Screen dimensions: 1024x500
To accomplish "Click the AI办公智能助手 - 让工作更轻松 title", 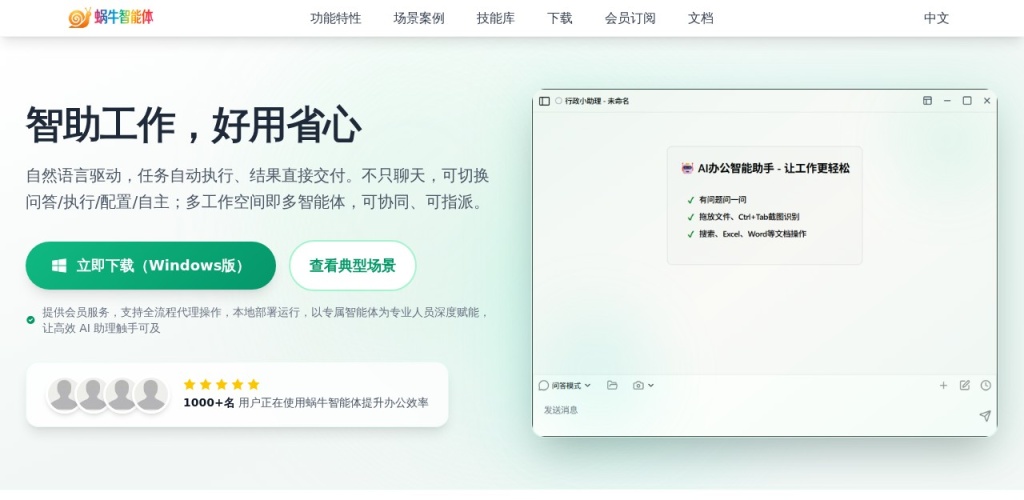I will [774, 168].
